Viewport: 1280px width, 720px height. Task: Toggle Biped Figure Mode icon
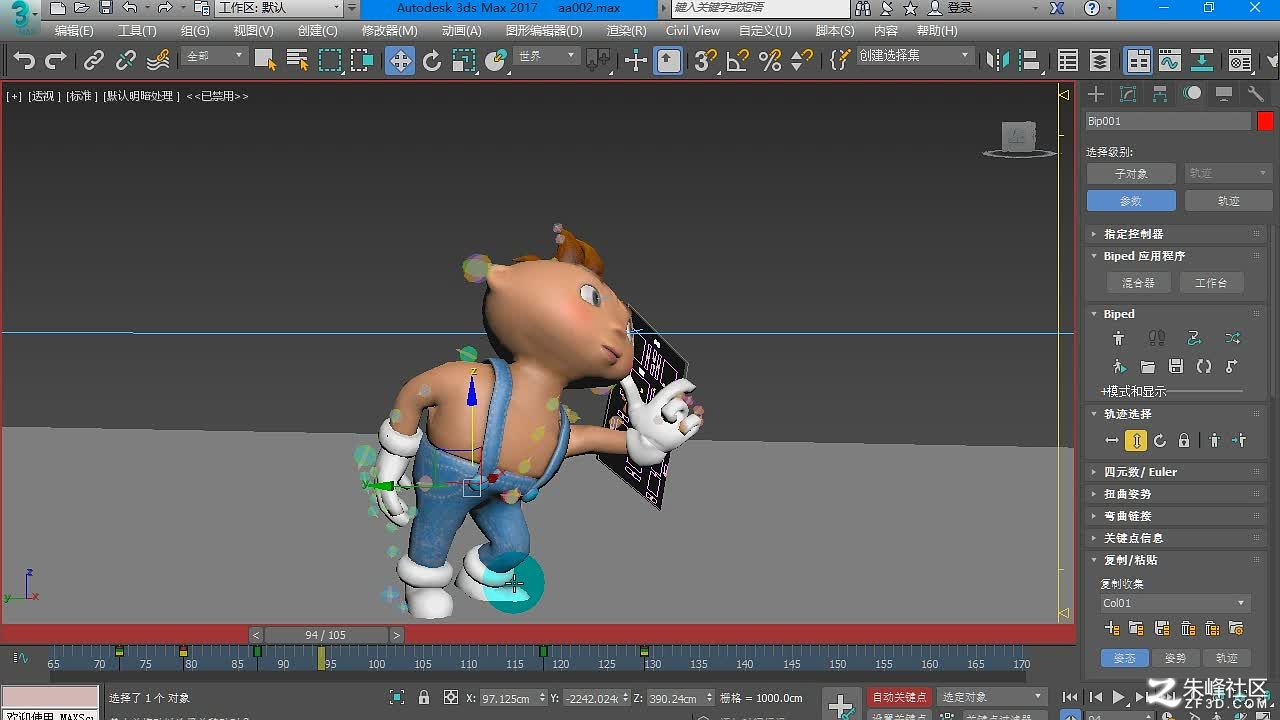pos(1119,338)
